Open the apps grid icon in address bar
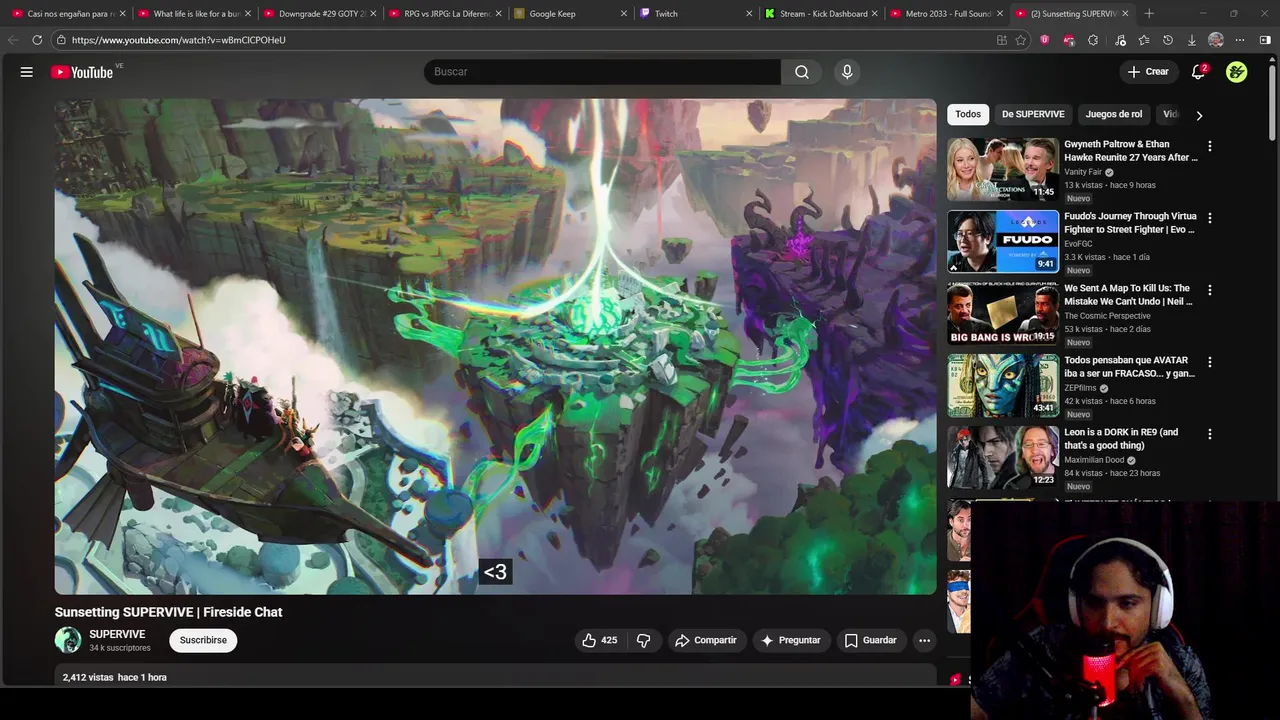1280x720 pixels. tap(1001, 40)
